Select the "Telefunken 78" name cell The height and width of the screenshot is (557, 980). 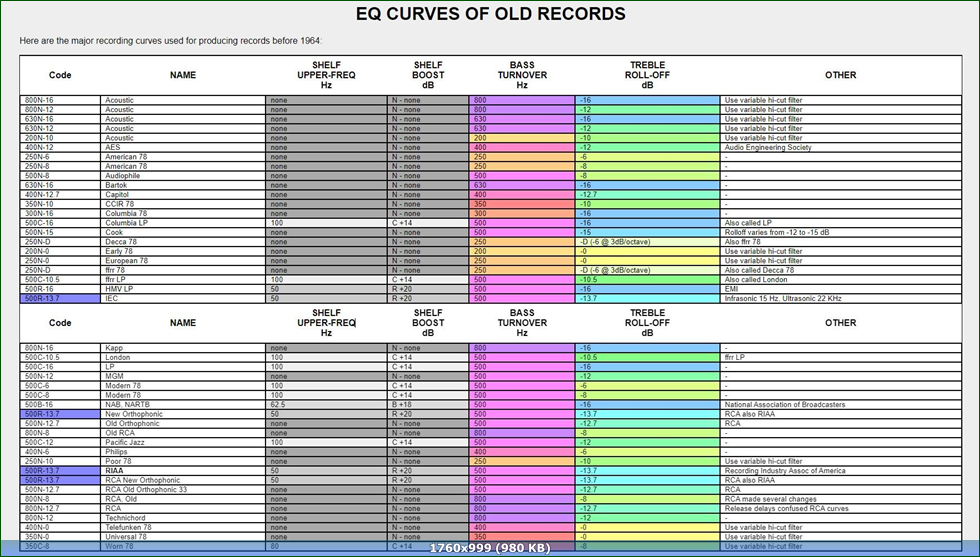click(x=182, y=527)
